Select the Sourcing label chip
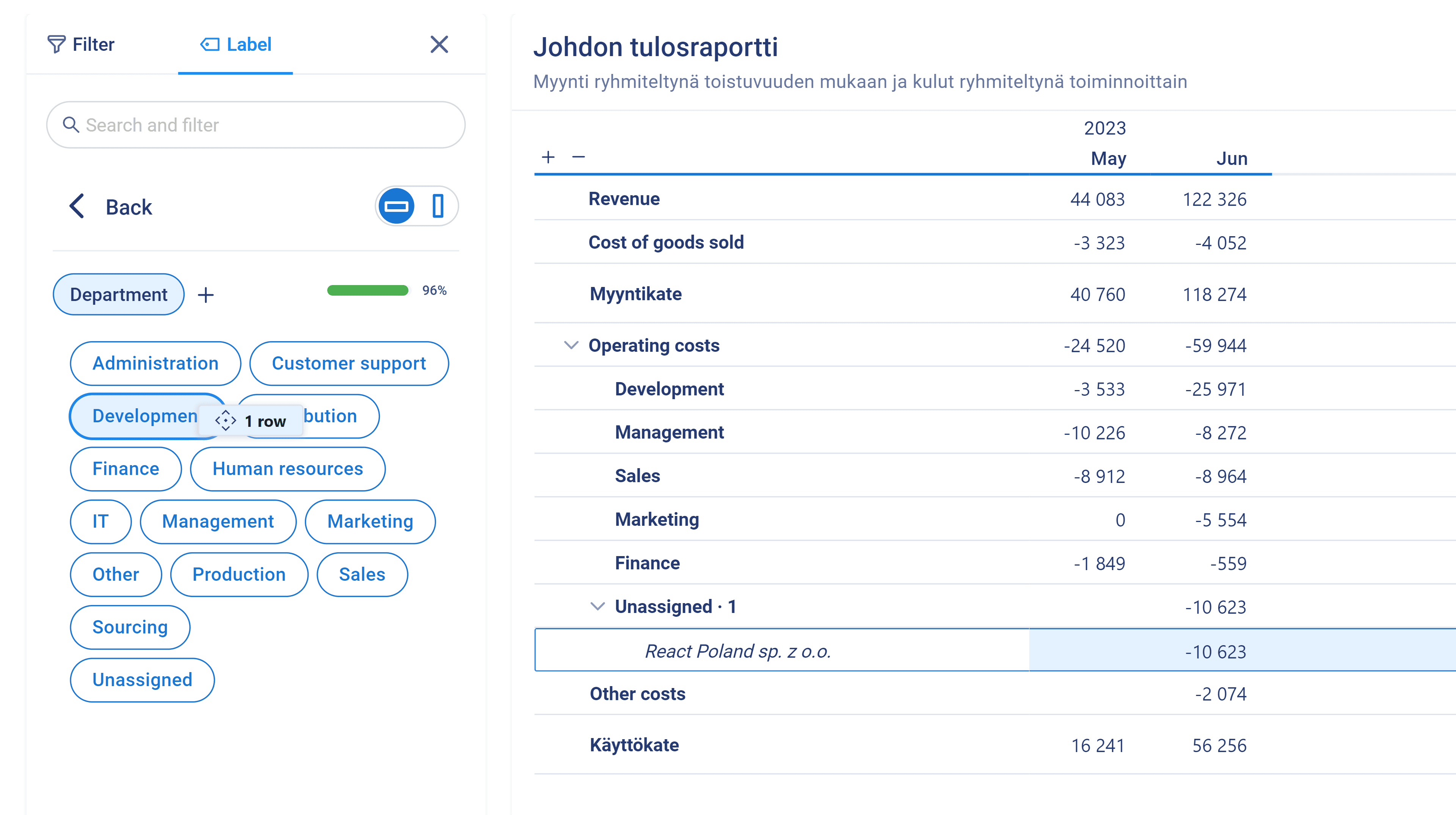The height and width of the screenshot is (815, 1456). pos(130,627)
